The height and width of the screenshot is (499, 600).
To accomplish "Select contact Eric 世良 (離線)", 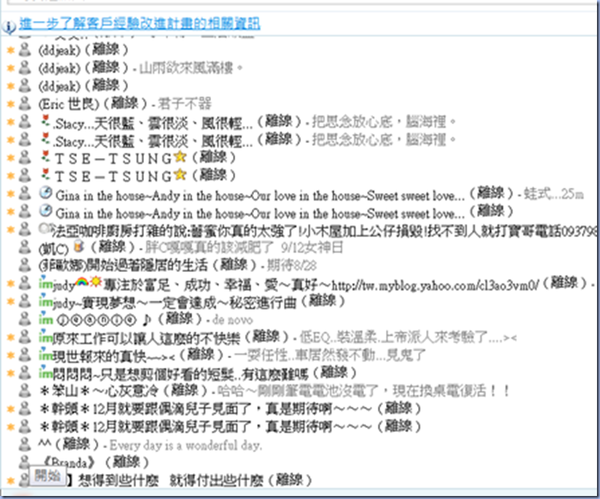I will click(93, 103).
